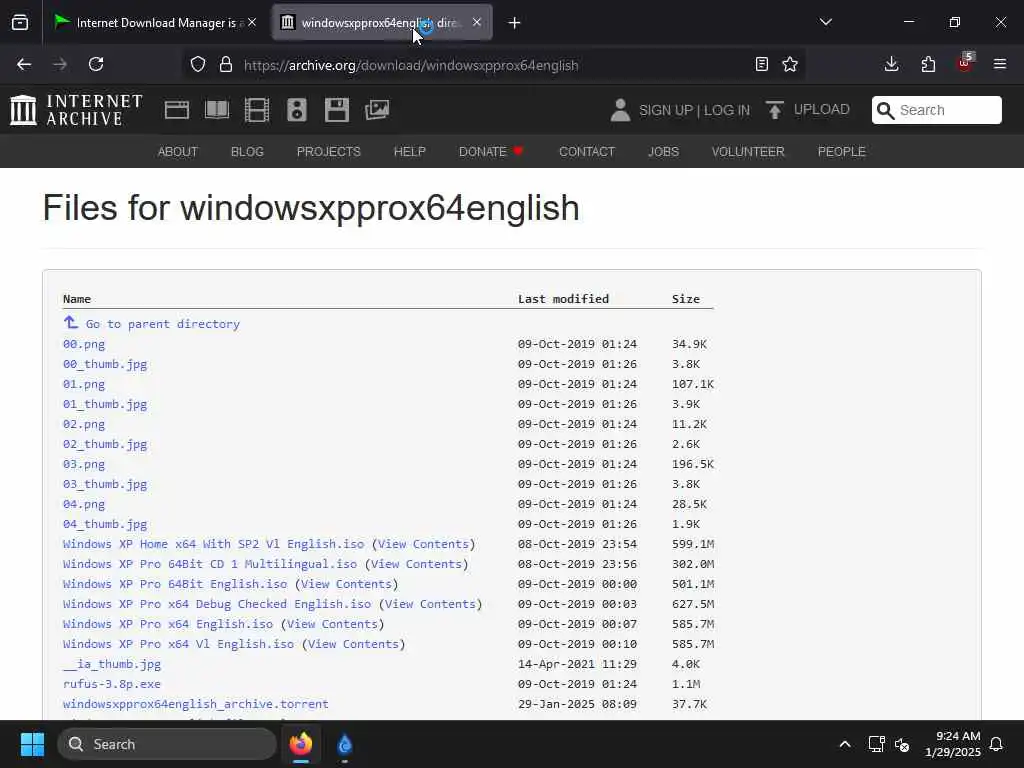
Task: Open the notifications bell icon
Action: click(x=997, y=744)
